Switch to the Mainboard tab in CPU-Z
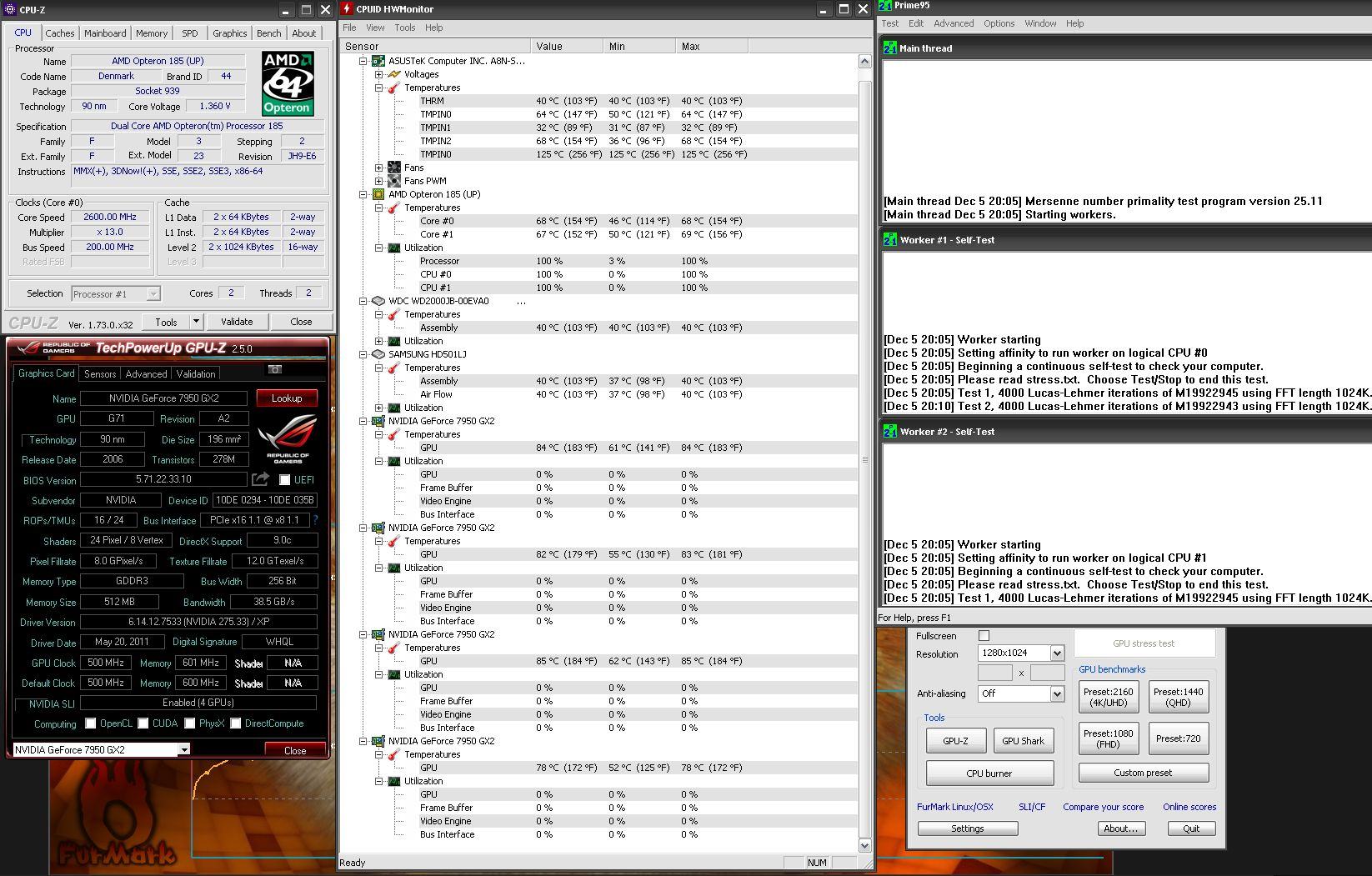The height and width of the screenshot is (876, 1372). tap(105, 33)
